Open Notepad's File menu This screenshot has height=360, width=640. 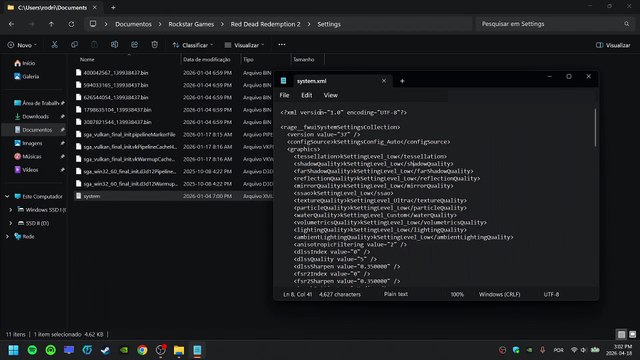point(284,95)
